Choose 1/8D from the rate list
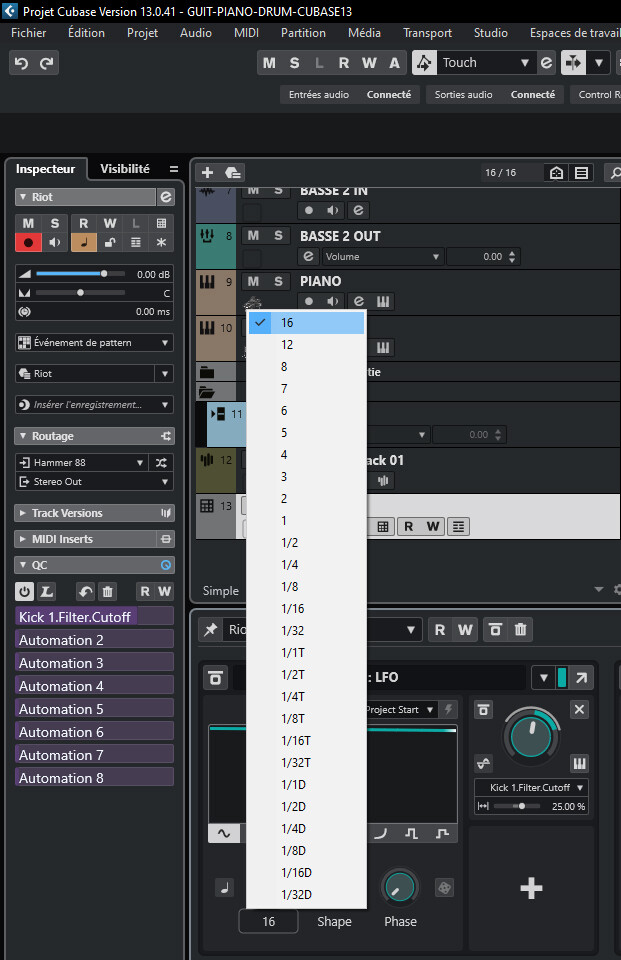The width and height of the screenshot is (621, 960). (306, 850)
